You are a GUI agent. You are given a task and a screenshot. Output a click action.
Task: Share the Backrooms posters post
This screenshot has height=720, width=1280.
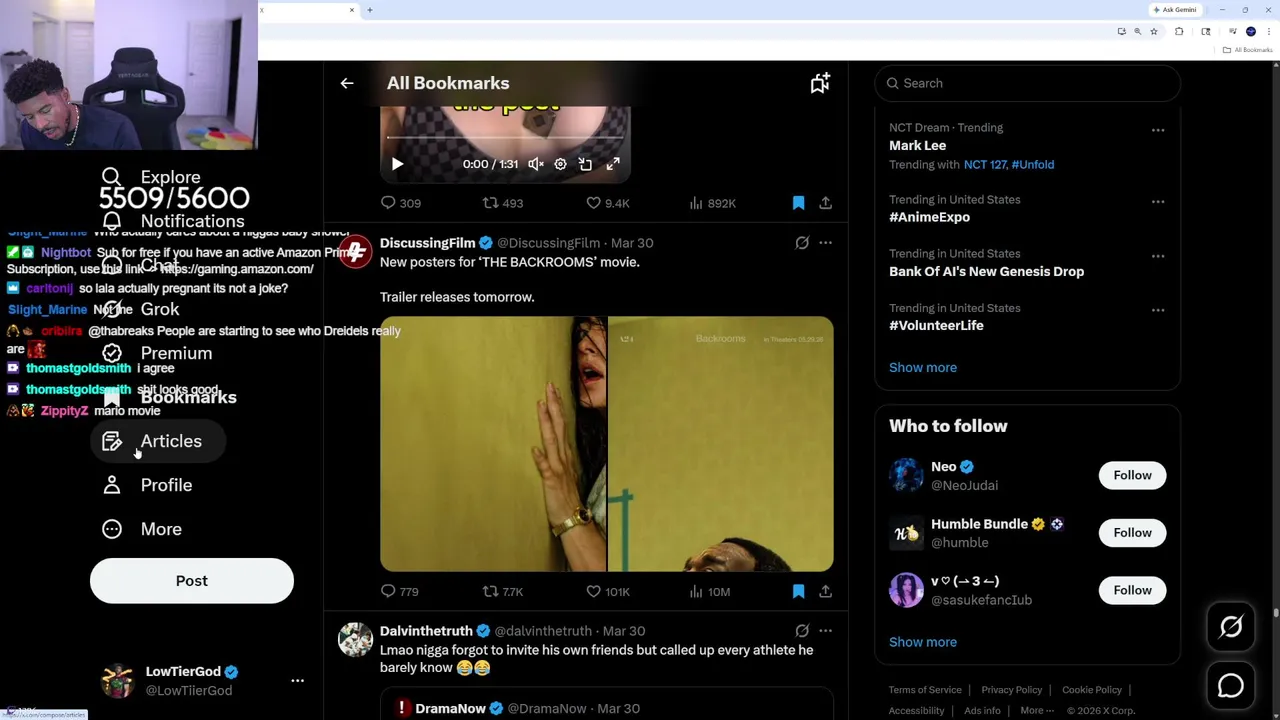[825, 592]
